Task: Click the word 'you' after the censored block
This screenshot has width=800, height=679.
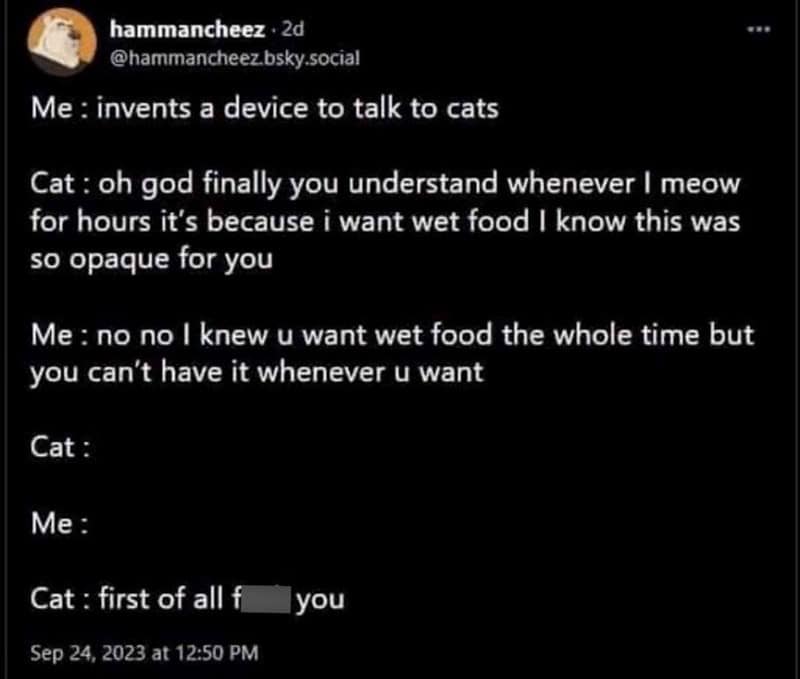Action: [x=320, y=600]
